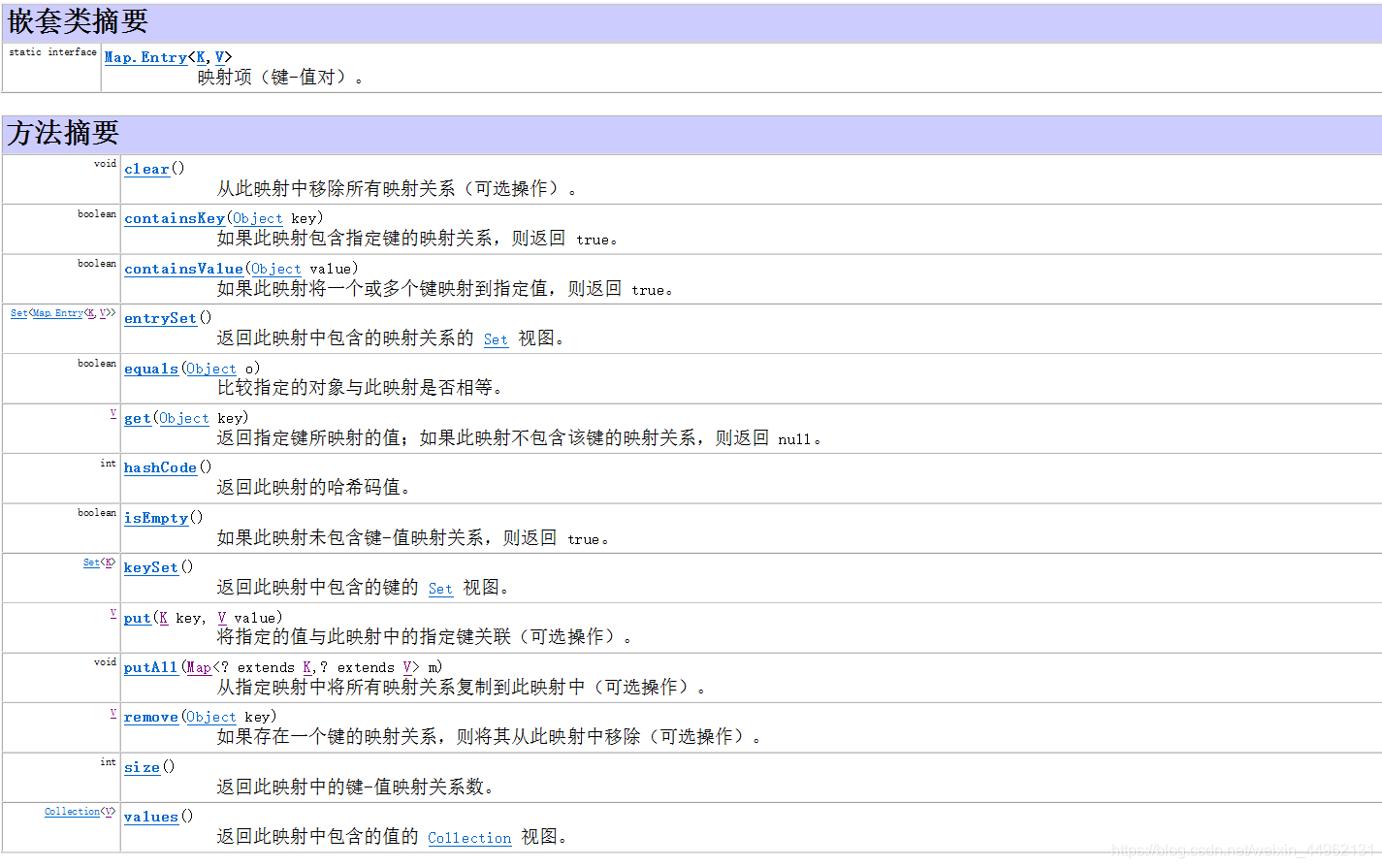Viewport: 1382px width, 868px height.
Task: Click 'int' return type beside hashCode
Action: [x=108, y=464]
